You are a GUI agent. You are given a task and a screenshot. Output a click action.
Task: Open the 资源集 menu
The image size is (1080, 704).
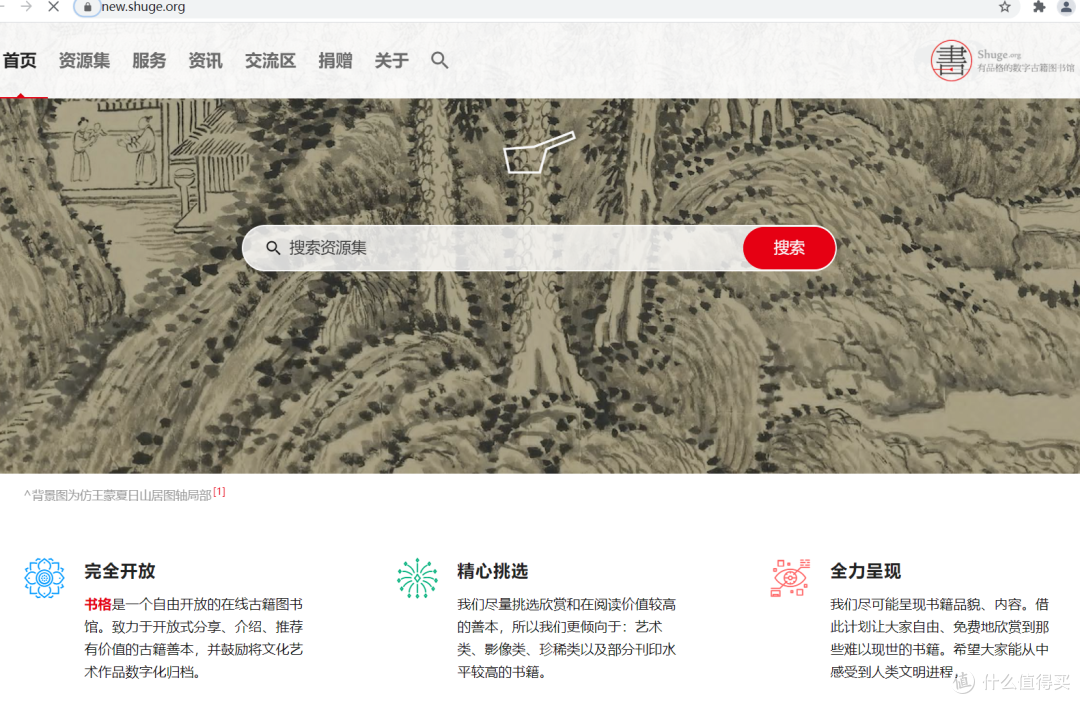coord(84,61)
